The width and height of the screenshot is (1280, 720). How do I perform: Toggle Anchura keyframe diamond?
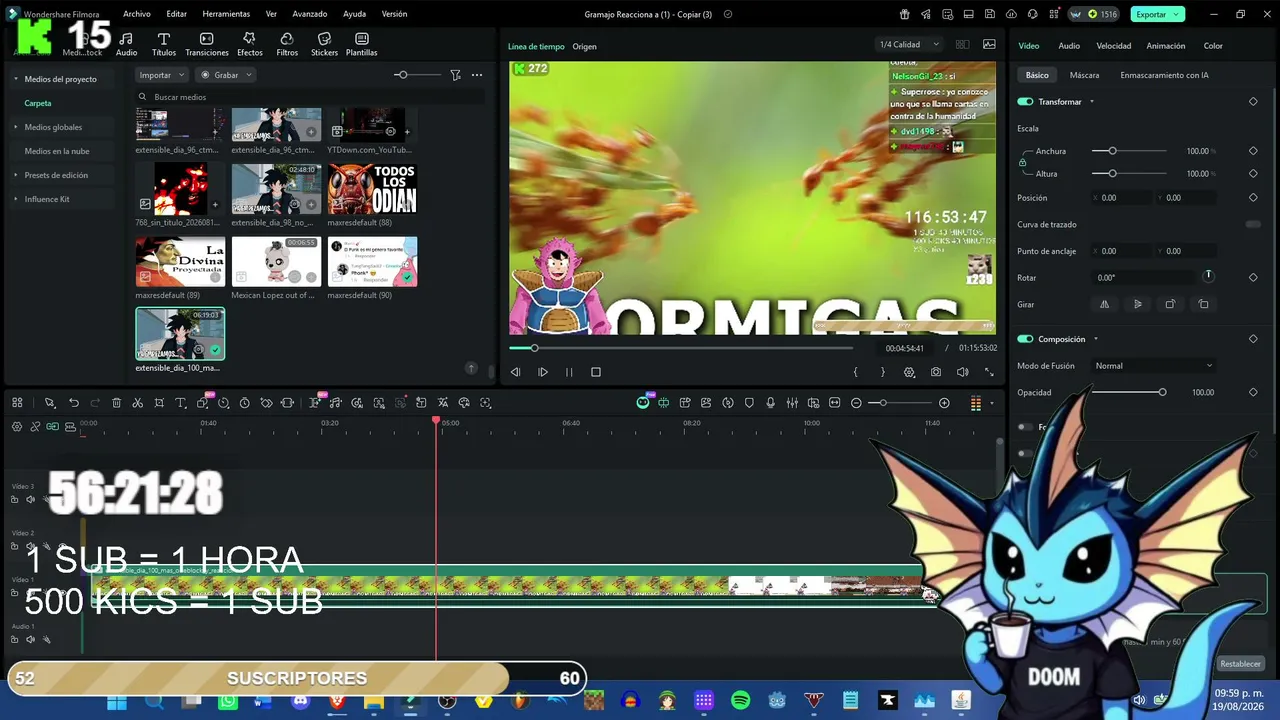(1253, 151)
